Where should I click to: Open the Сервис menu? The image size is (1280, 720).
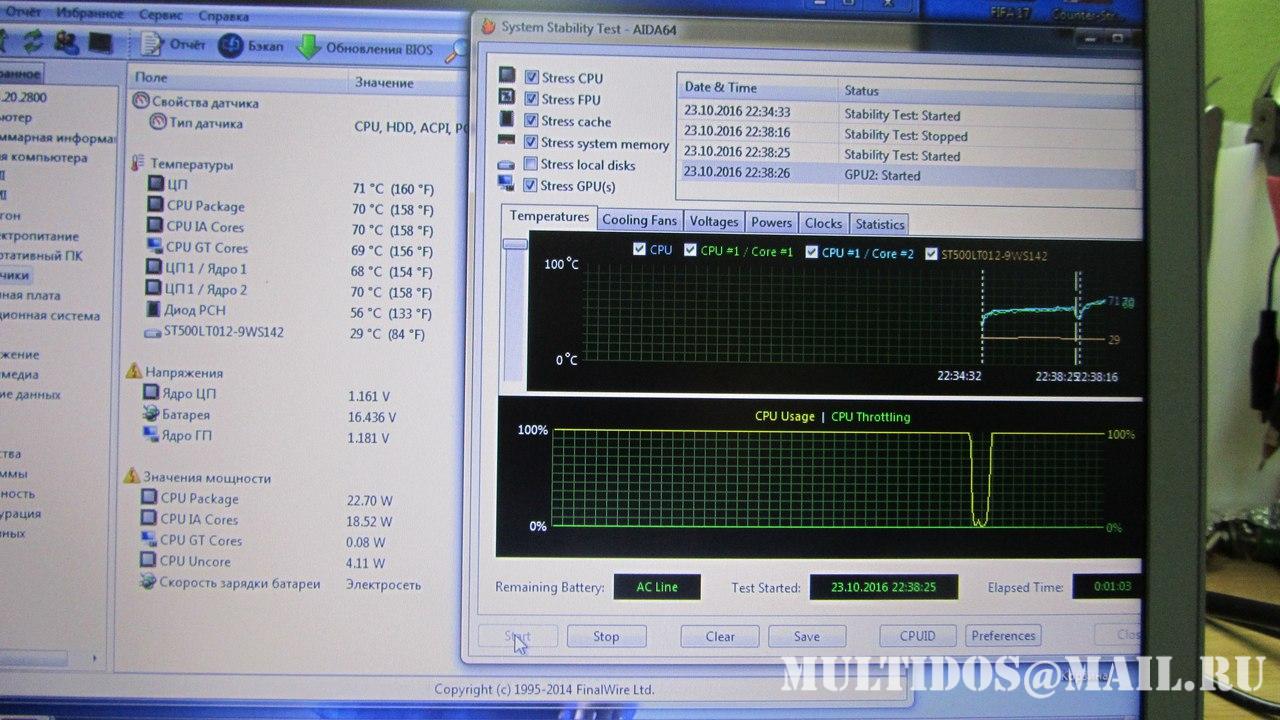pos(161,16)
